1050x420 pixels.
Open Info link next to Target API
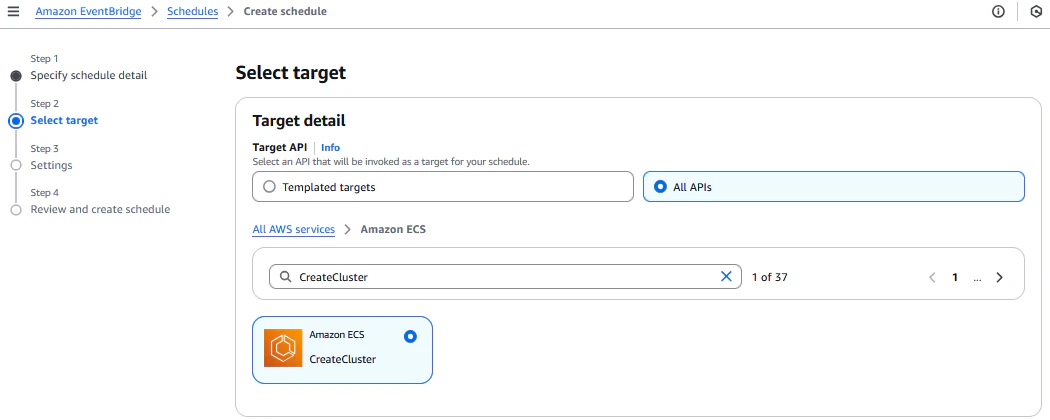pyautogui.click(x=330, y=147)
